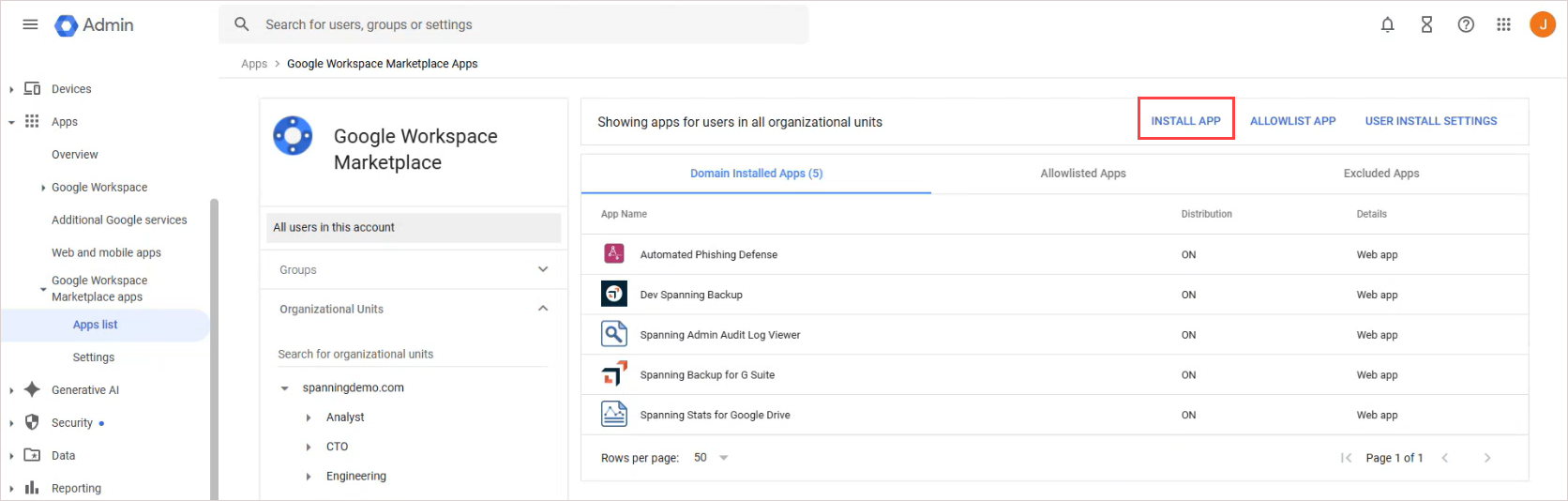Click the Automated Phishing Defense app icon

click(x=614, y=253)
